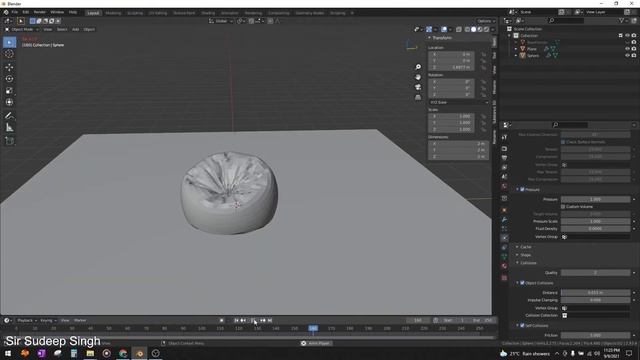The width and height of the screenshot is (640, 360).
Task: Expand Cache panel
Action: tap(526, 247)
